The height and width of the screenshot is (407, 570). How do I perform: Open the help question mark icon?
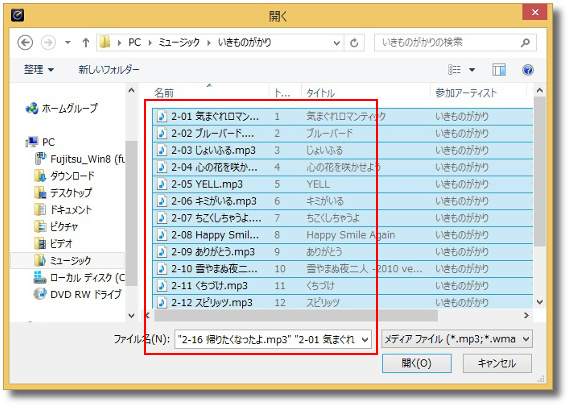point(528,69)
